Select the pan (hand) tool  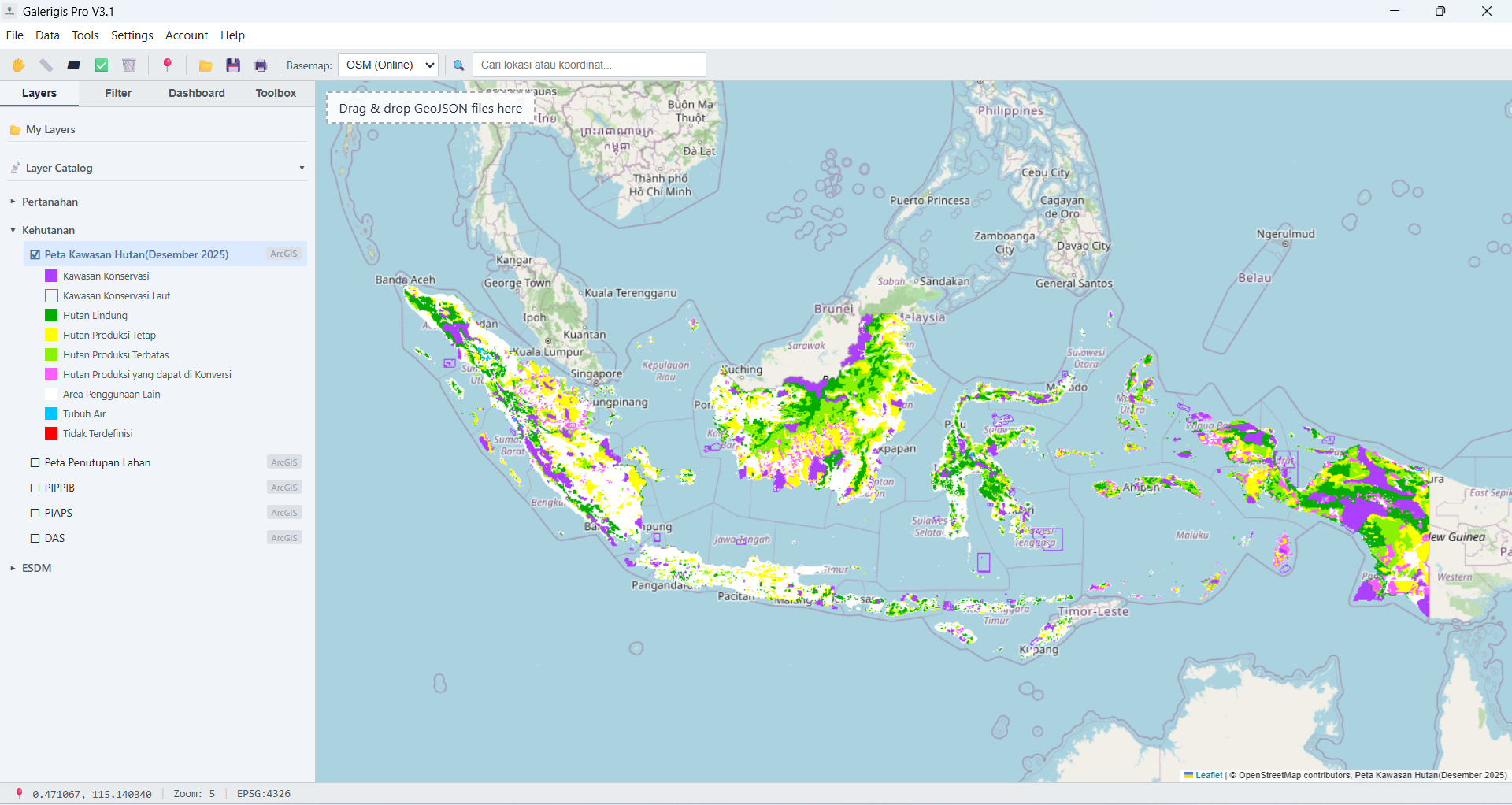18,65
